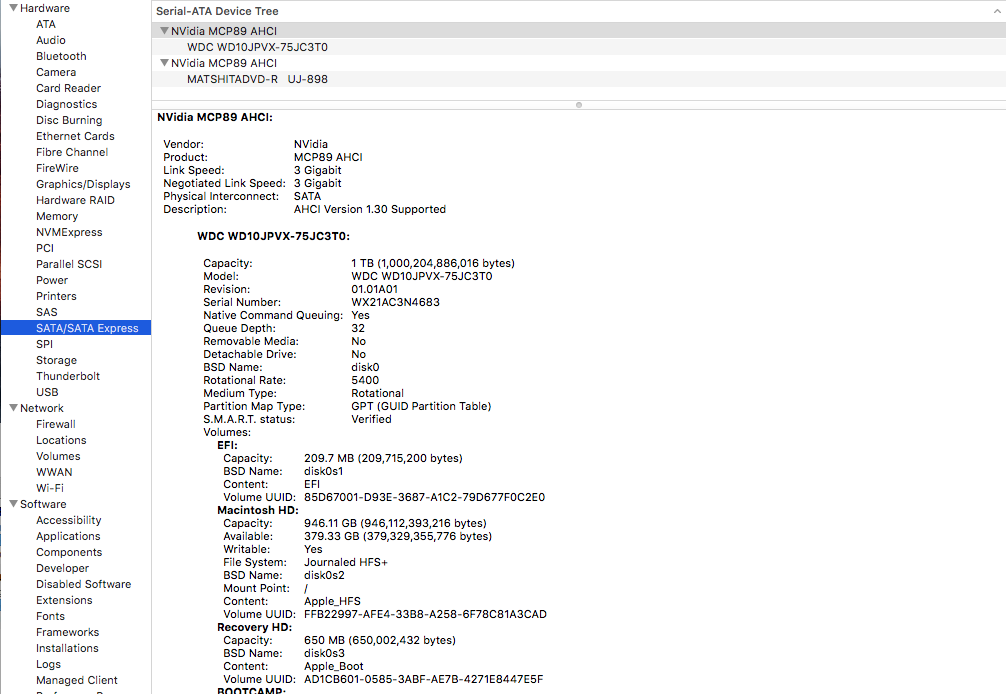Select WDC WD10JPVX-75JC3T0 in device tree

[x=257, y=47]
